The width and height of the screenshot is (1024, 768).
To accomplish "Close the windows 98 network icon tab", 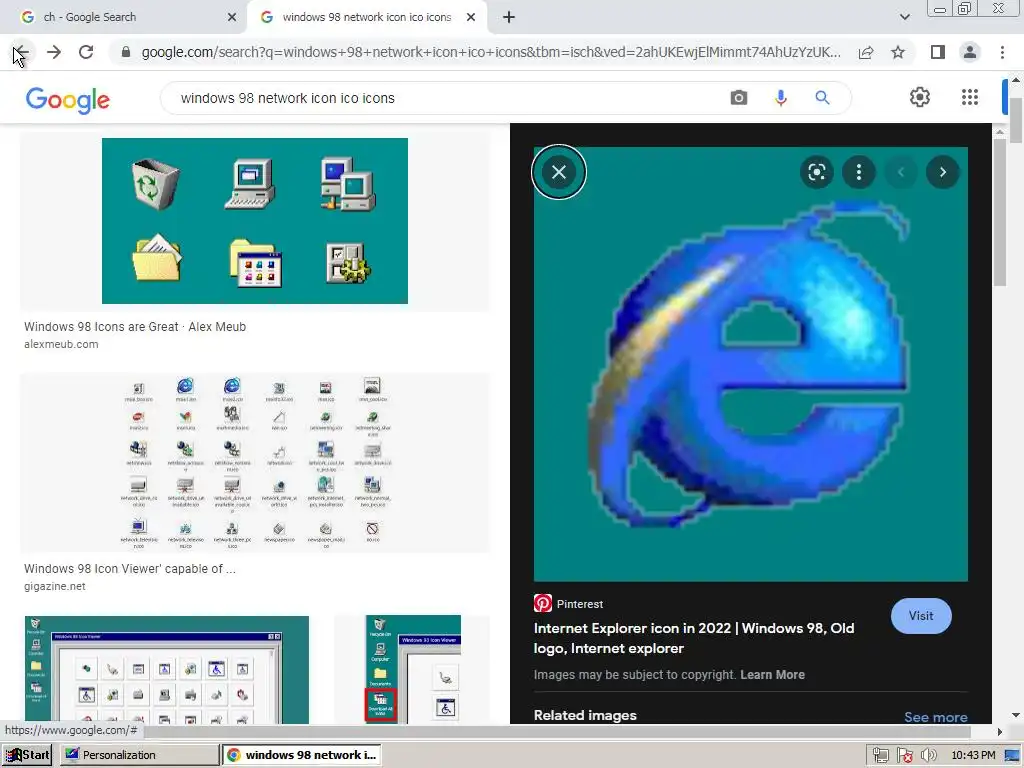I will coord(471,18).
